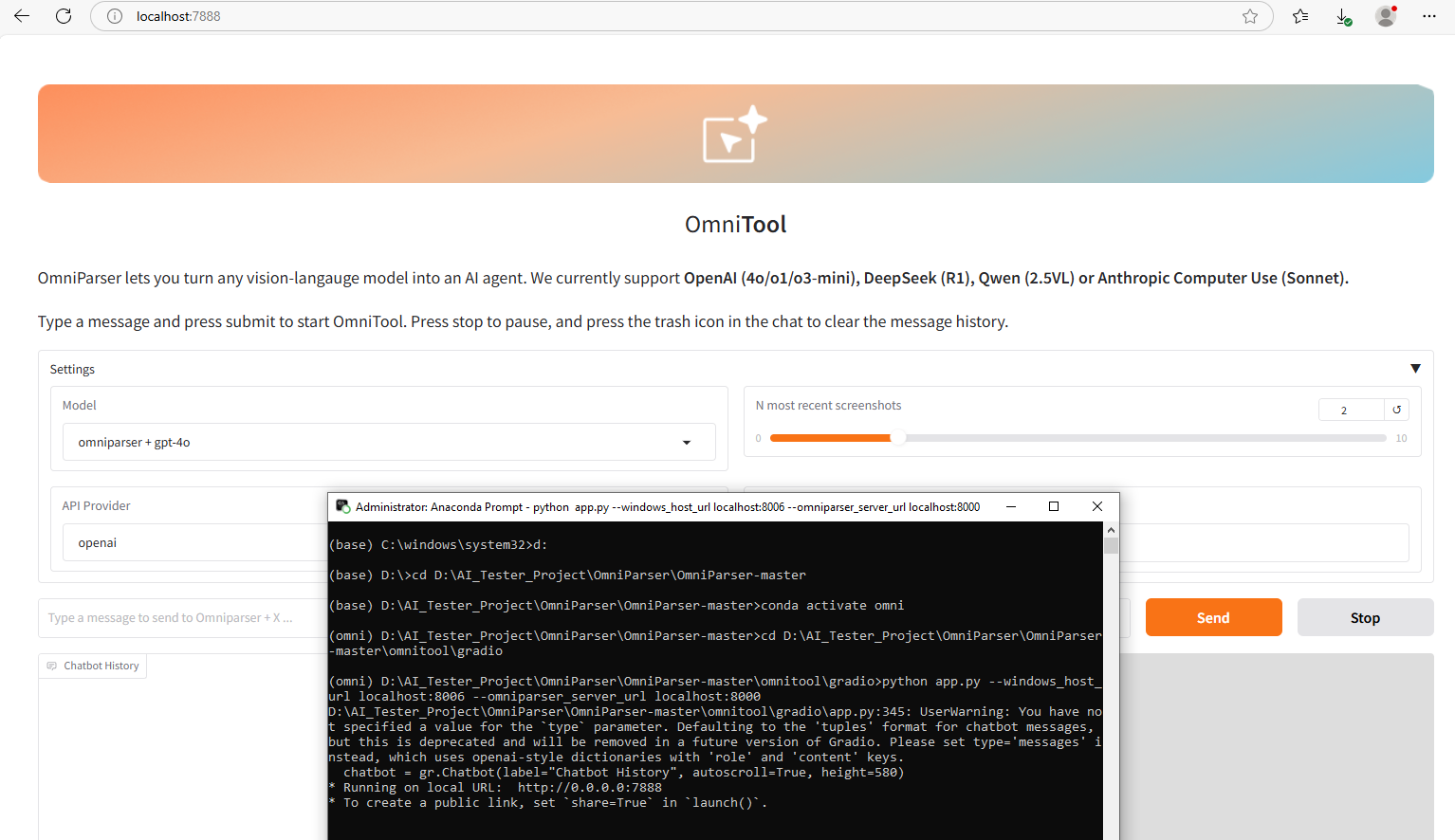Collapse the Settings accordion arrow
The image size is (1455, 840).
tap(1415, 369)
